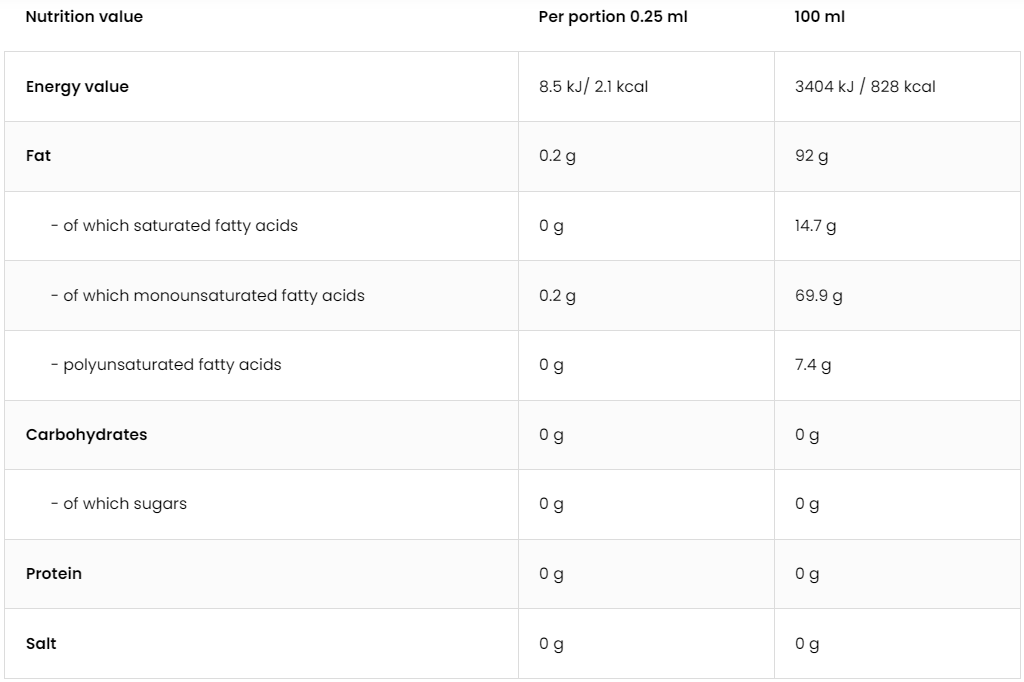
Task: Select the Salt value in 100 ml column
Action: click(807, 644)
